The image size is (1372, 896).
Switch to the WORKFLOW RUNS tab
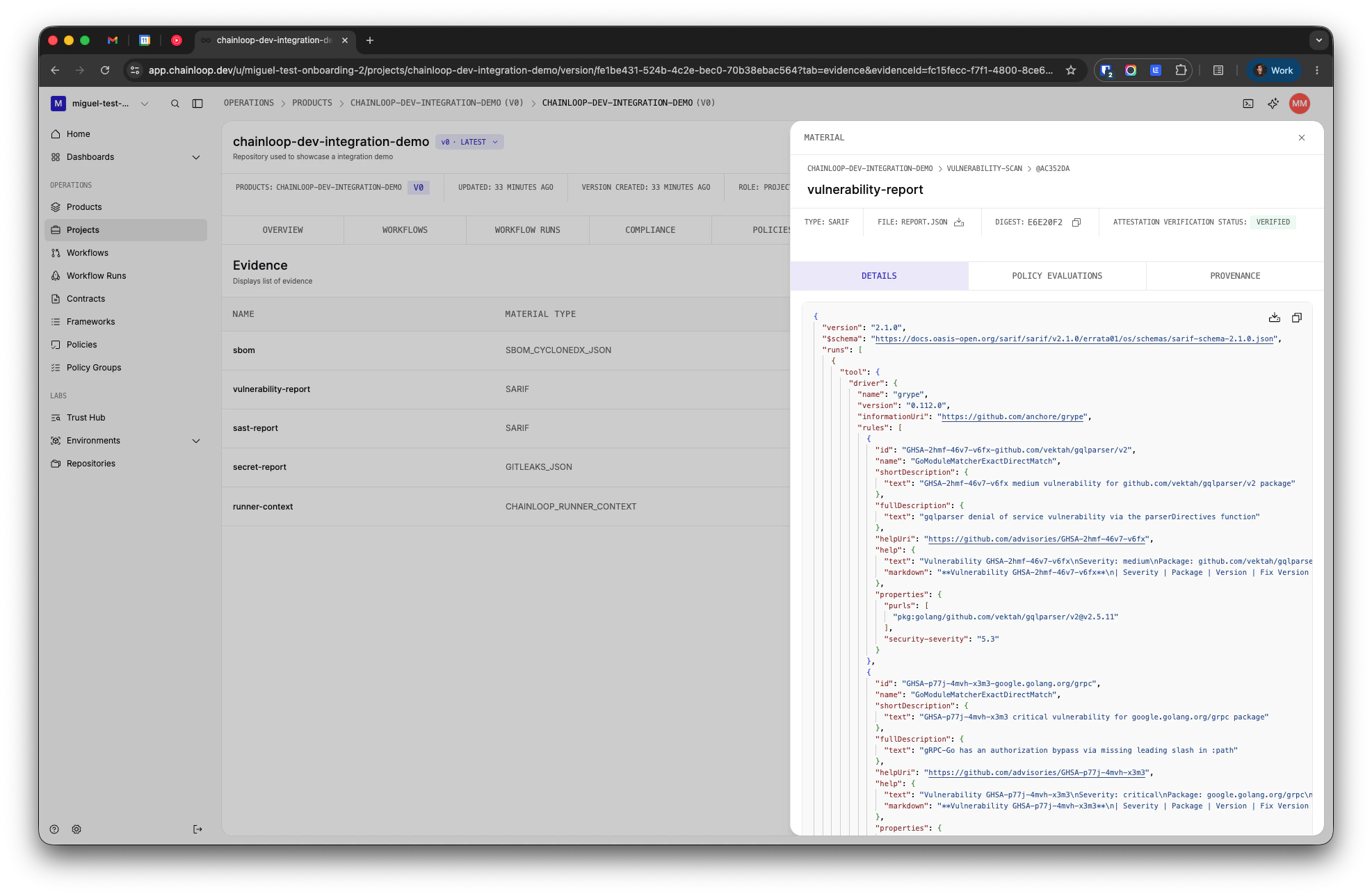coord(528,230)
